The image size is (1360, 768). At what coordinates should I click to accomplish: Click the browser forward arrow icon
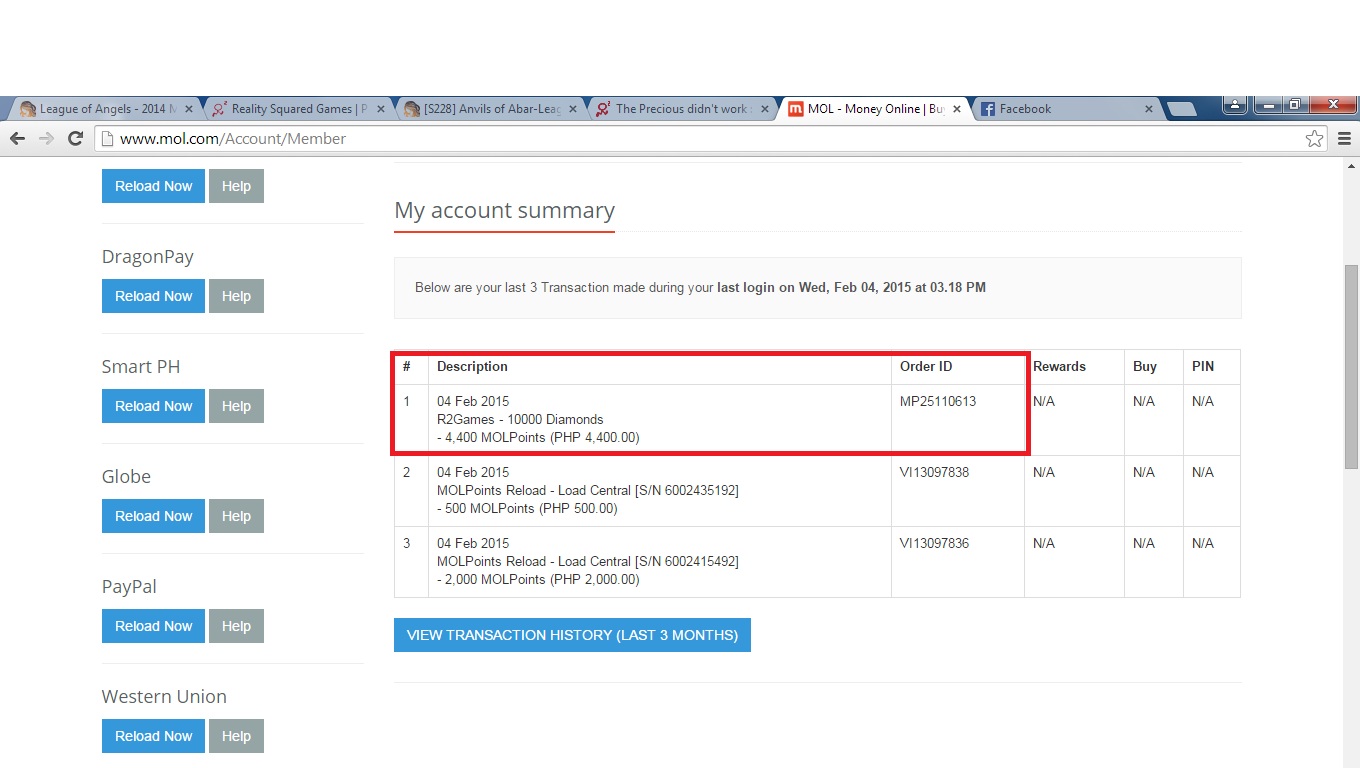pos(46,139)
